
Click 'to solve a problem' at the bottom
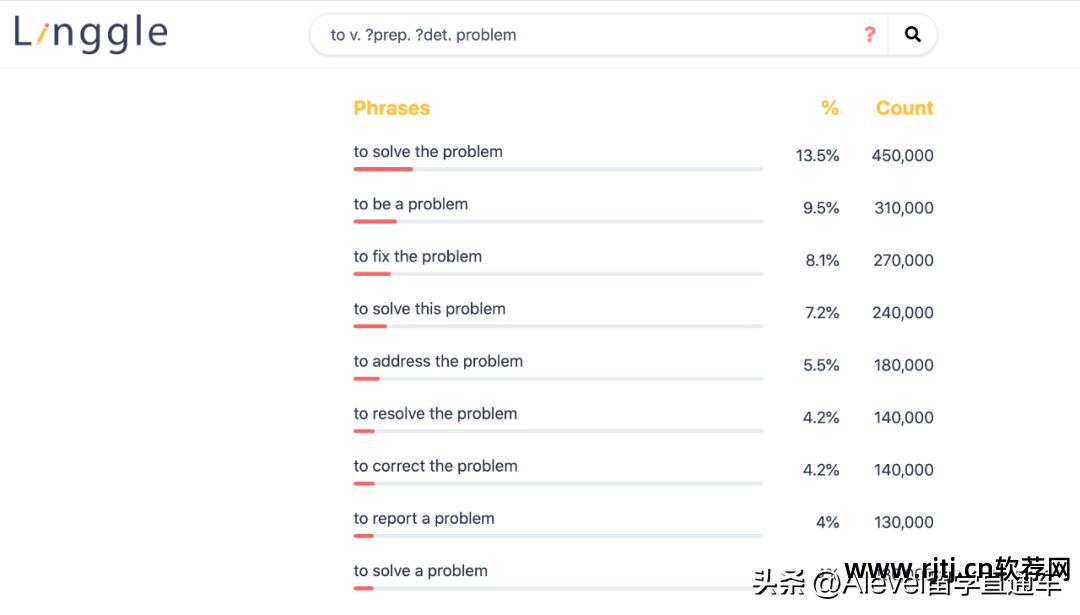420,570
